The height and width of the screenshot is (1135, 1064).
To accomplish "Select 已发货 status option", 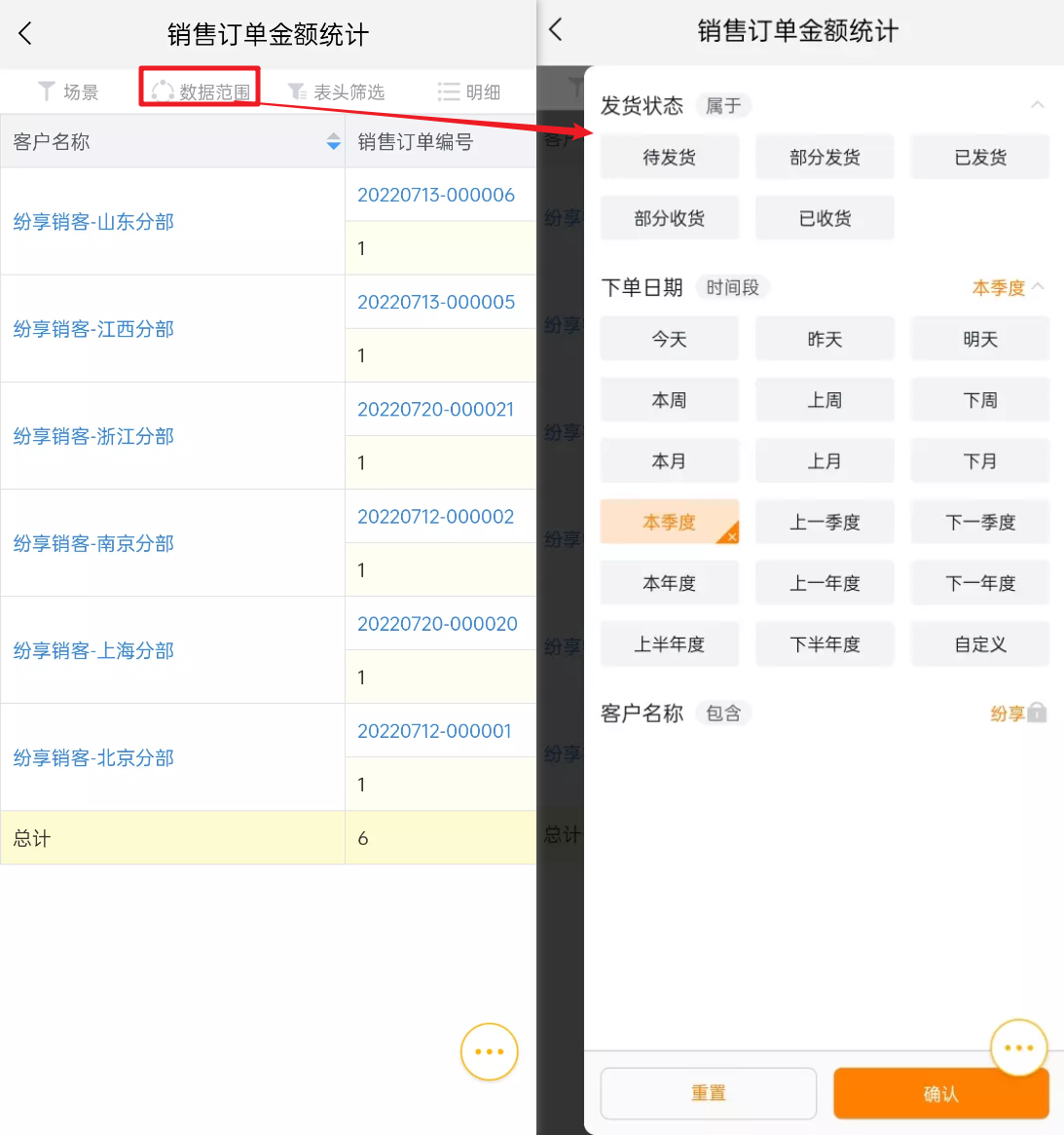I will pos(980,157).
